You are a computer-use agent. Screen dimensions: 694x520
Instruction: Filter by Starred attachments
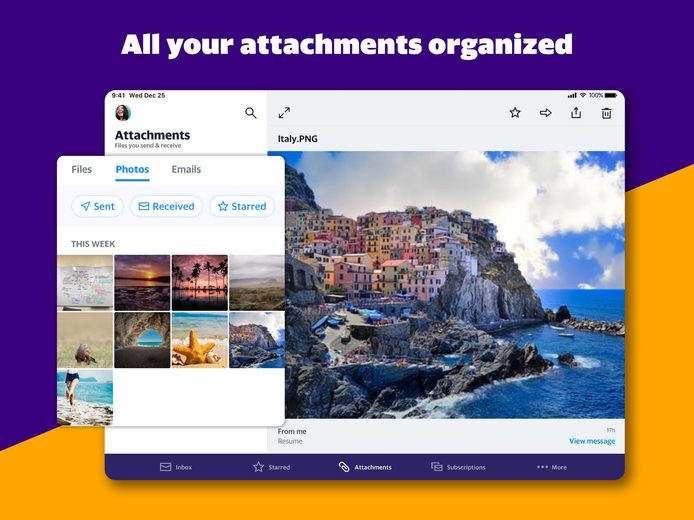click(242, 206)
